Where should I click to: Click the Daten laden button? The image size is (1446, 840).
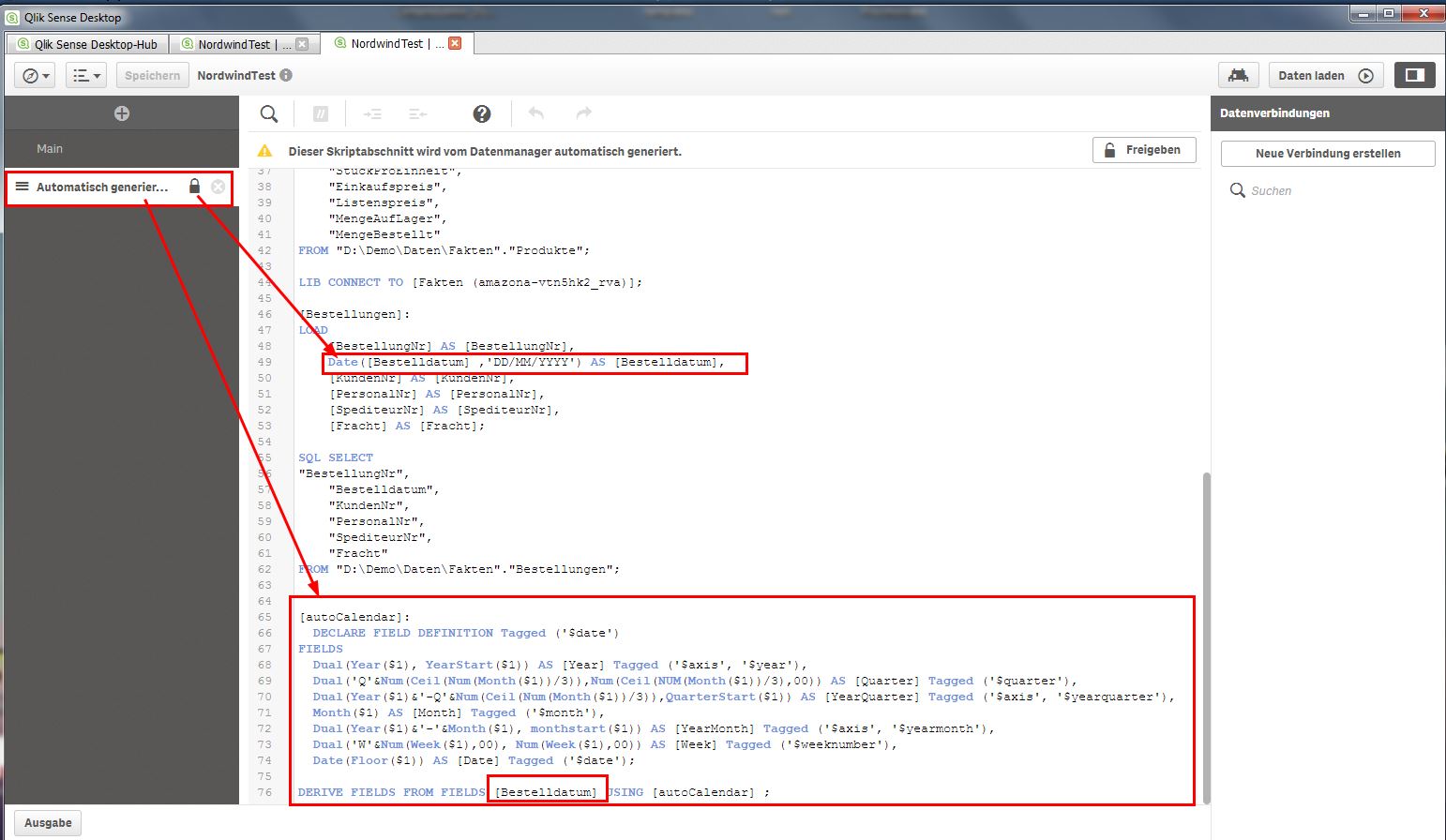click(1325, 75)
